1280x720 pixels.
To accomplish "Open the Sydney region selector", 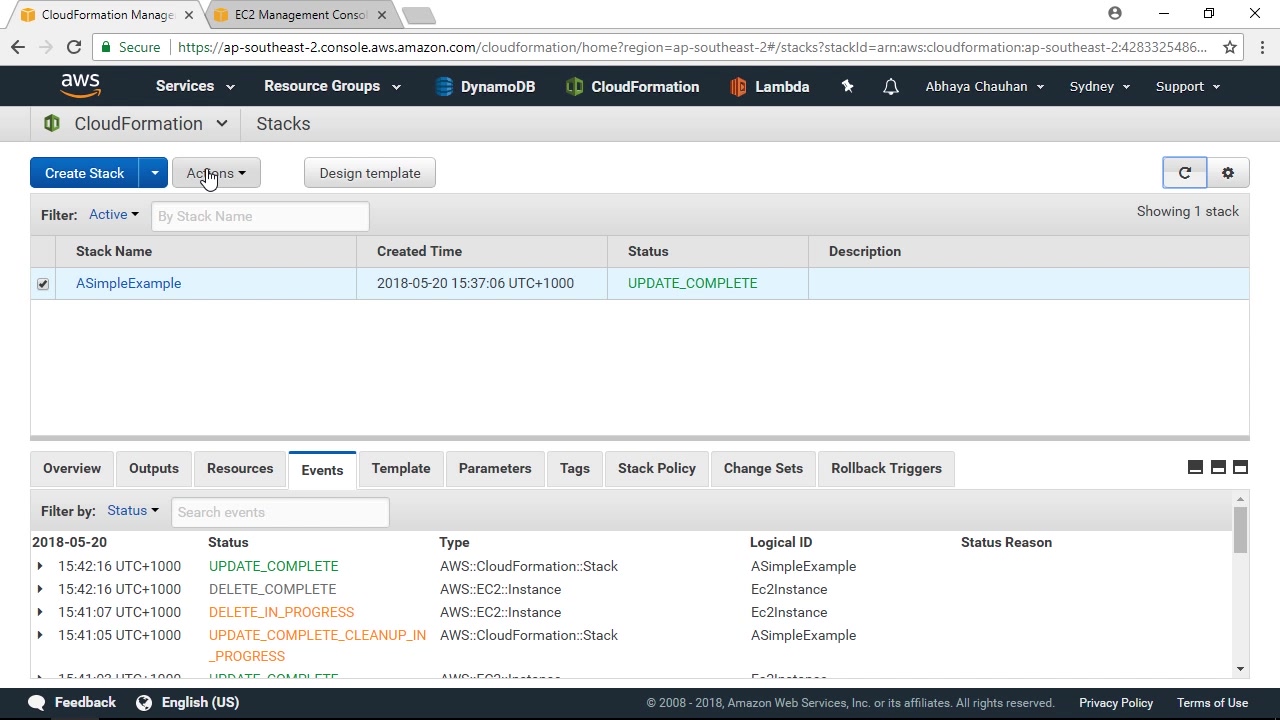I will tap(1100, 86).
